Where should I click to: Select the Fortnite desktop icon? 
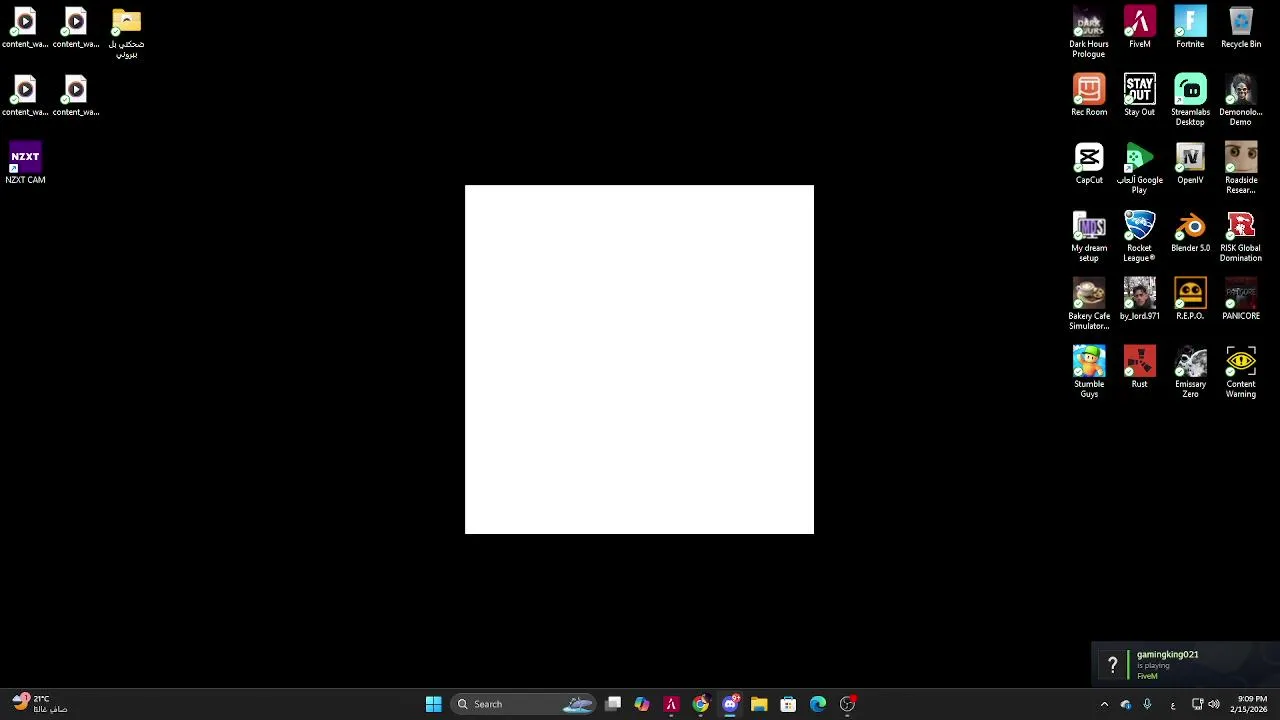pos(1190,27)
